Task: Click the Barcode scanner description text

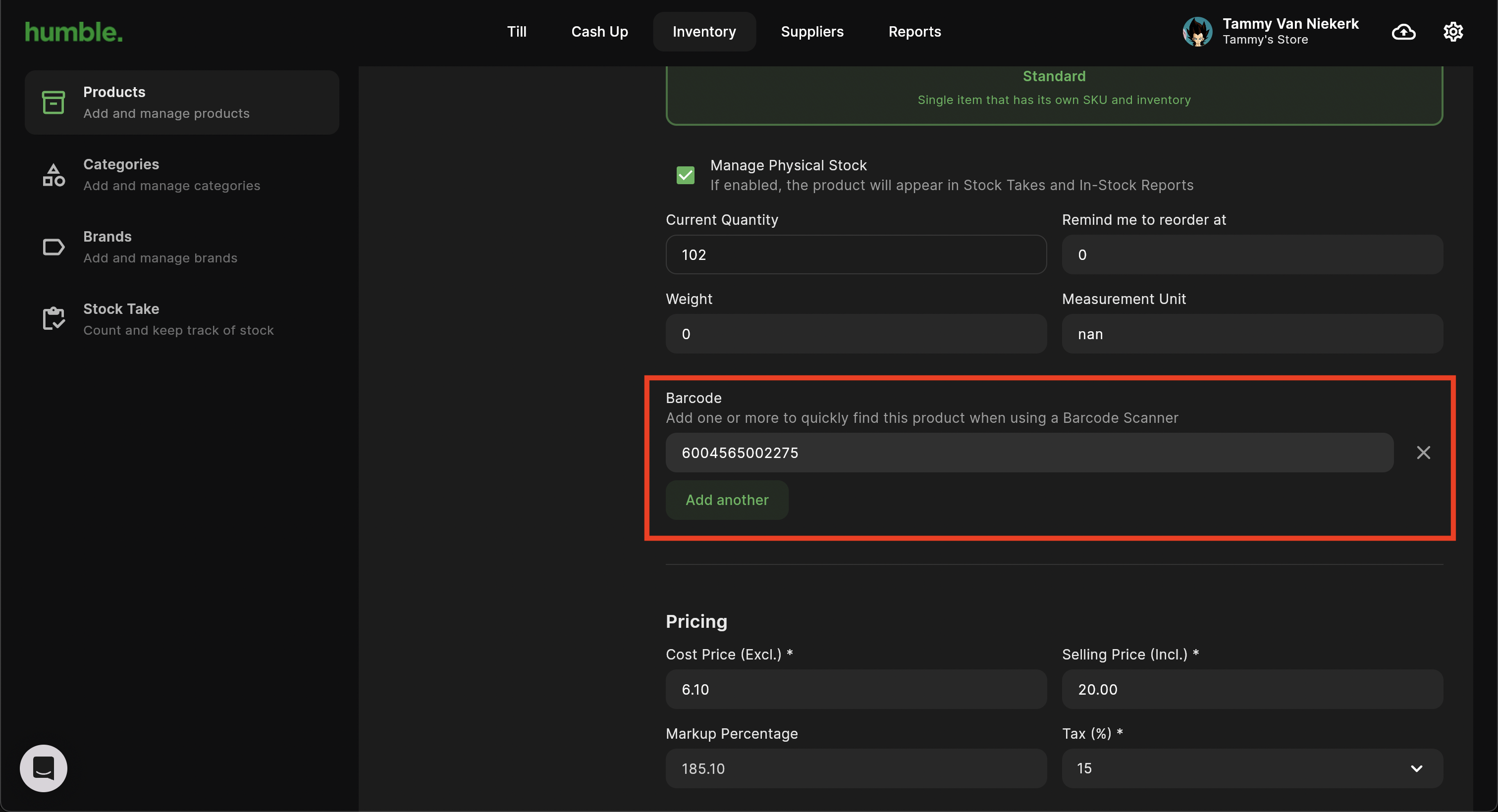Action: 922,418
